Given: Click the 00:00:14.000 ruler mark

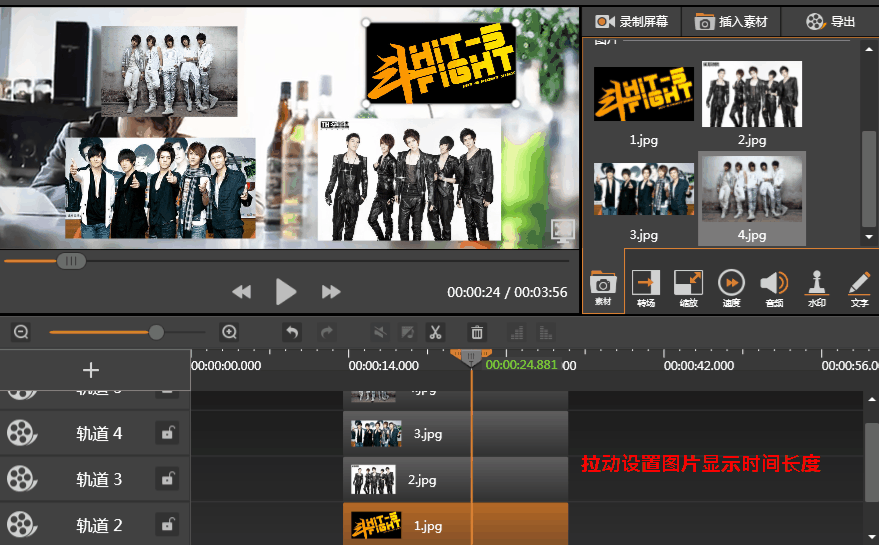Looking at the screenshot, I should pyautogui.click(x=383, y=366).
